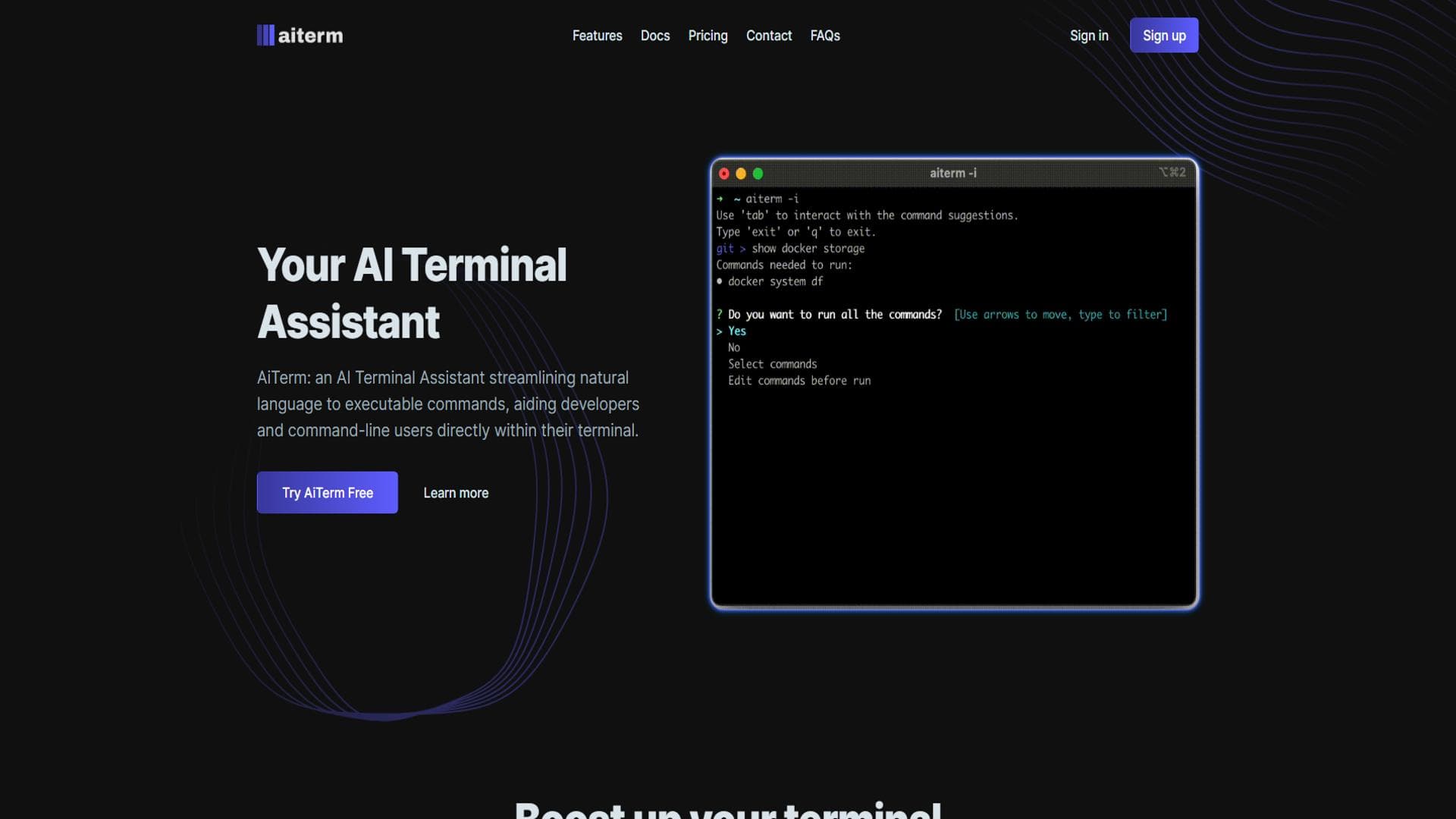Select 'No' option in terminal prompt
The height and width of the screenshot is (819, 1456).
click(x=734, y=348)
